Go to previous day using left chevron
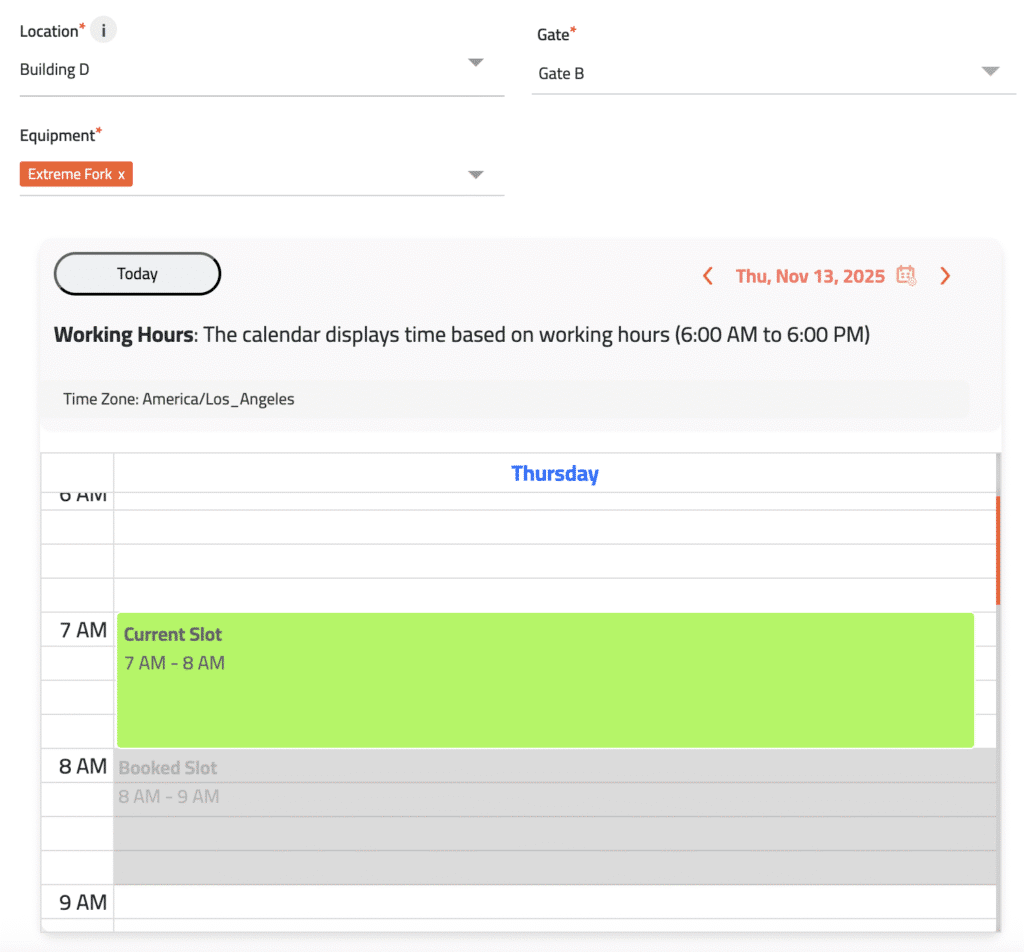The width and height of the screenshot is (1024, 952). click(708, 276)
